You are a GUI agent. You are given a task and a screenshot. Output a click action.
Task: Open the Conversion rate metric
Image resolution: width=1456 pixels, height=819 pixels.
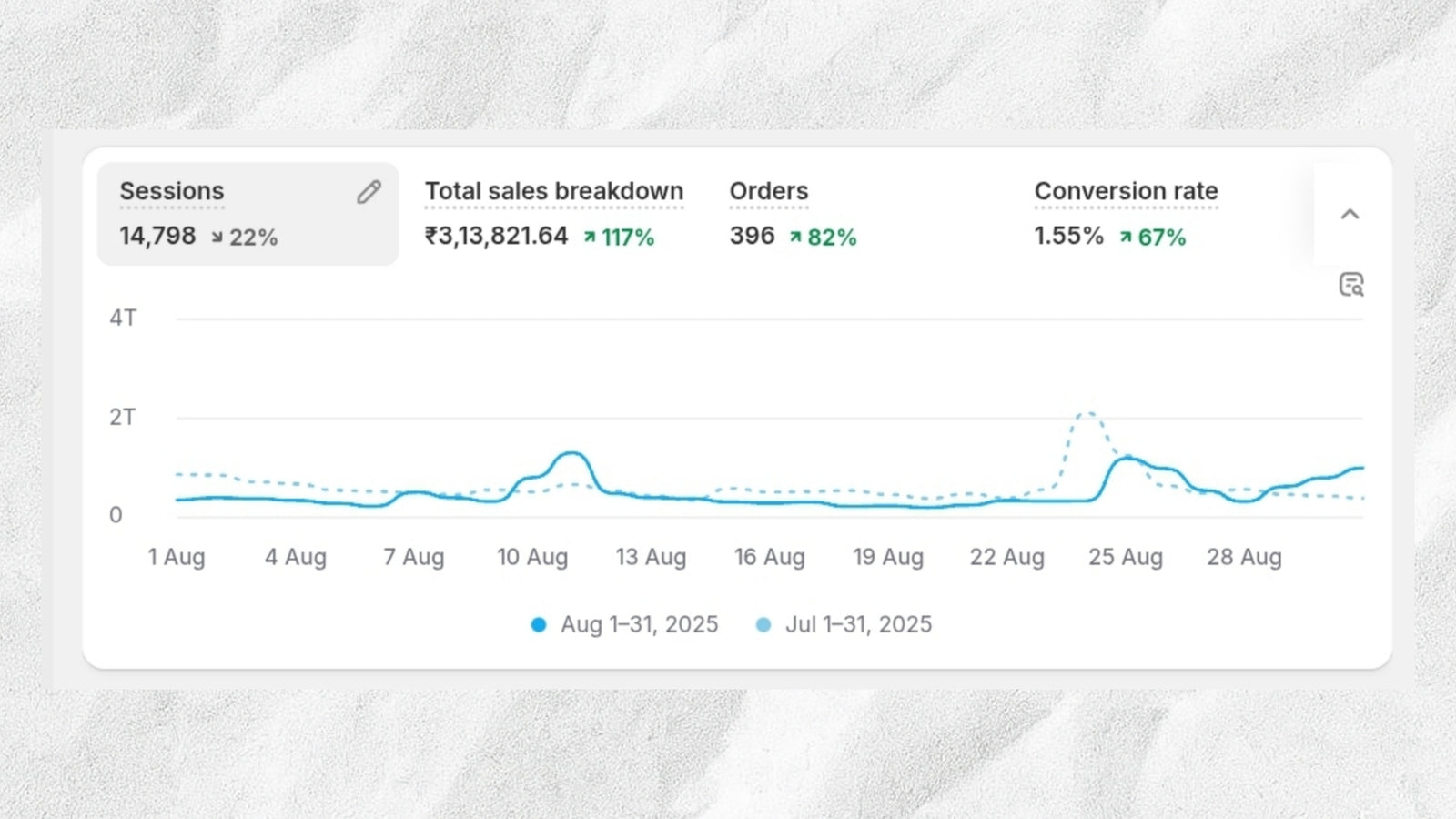pos(1126,192)
